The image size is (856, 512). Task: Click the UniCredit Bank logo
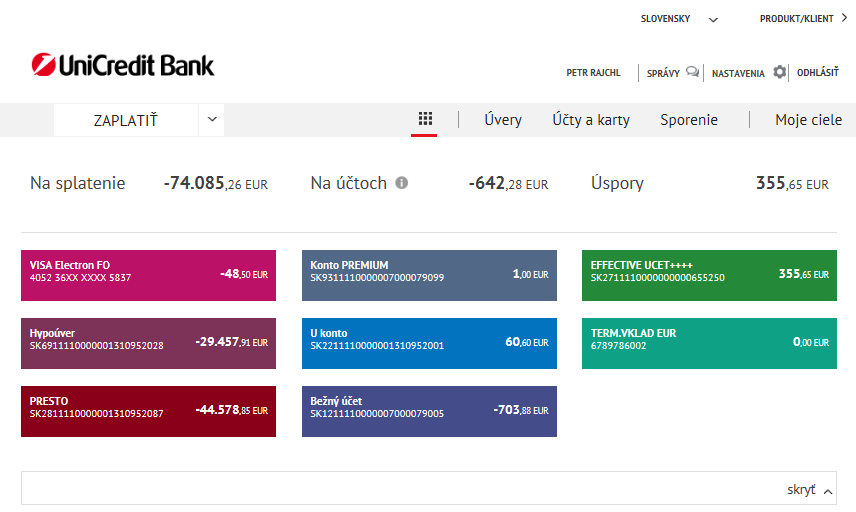coord(122,66)
